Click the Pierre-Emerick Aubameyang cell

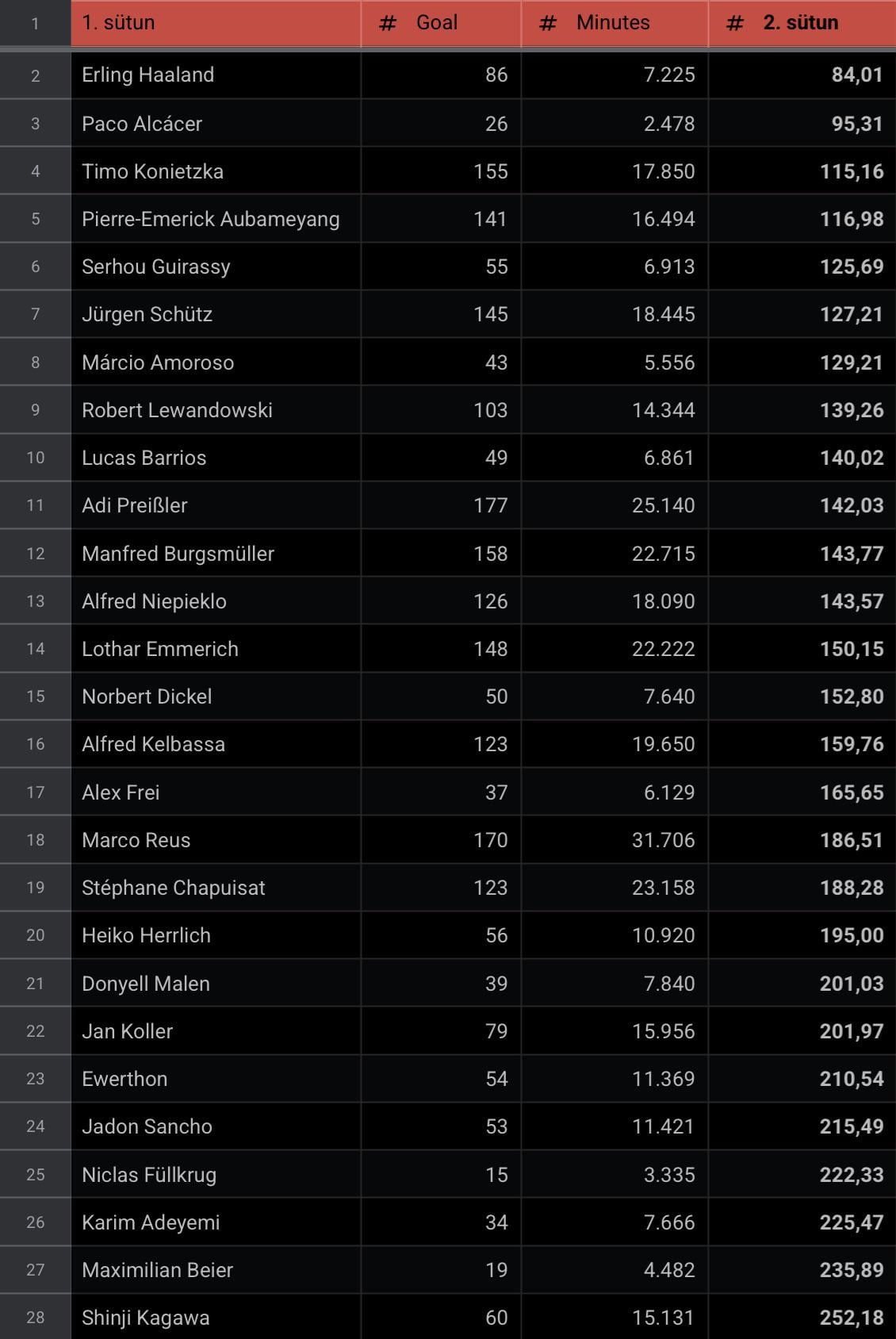pyautogui.click(x=211, y=219)
